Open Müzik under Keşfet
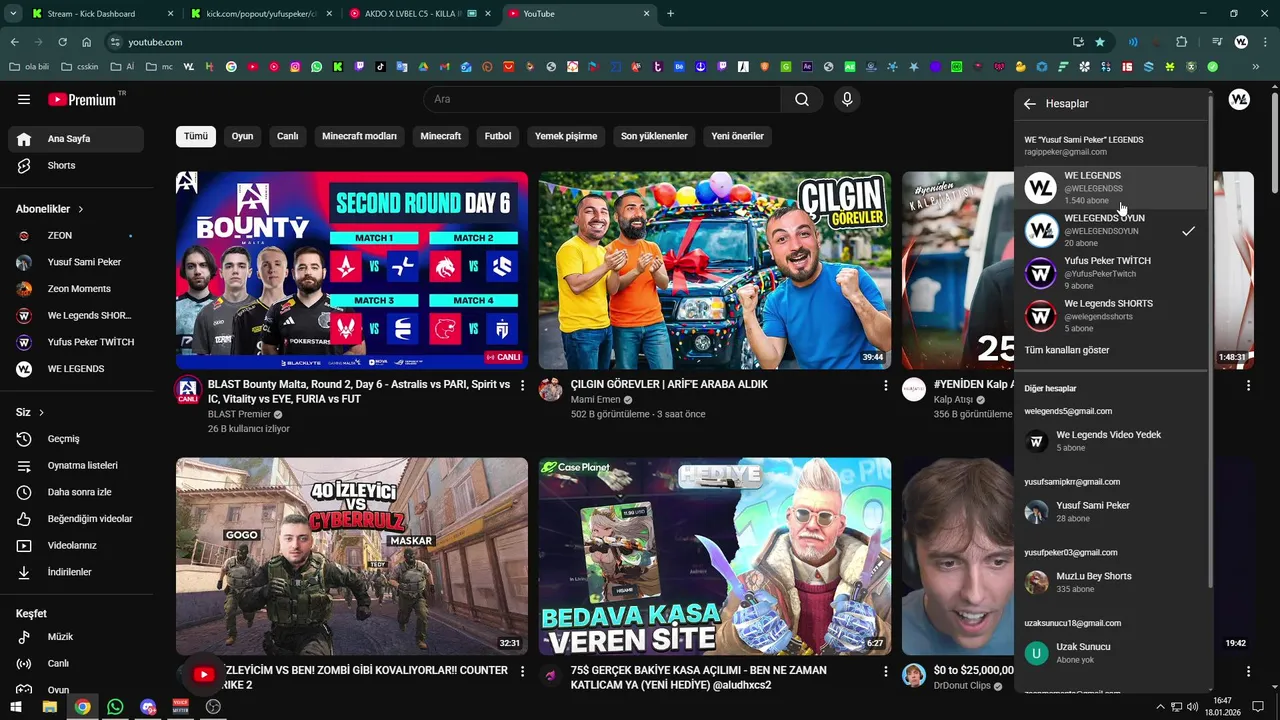This screenshot has height=720, width=1280. pyautogui.click(x=76, y=637)
